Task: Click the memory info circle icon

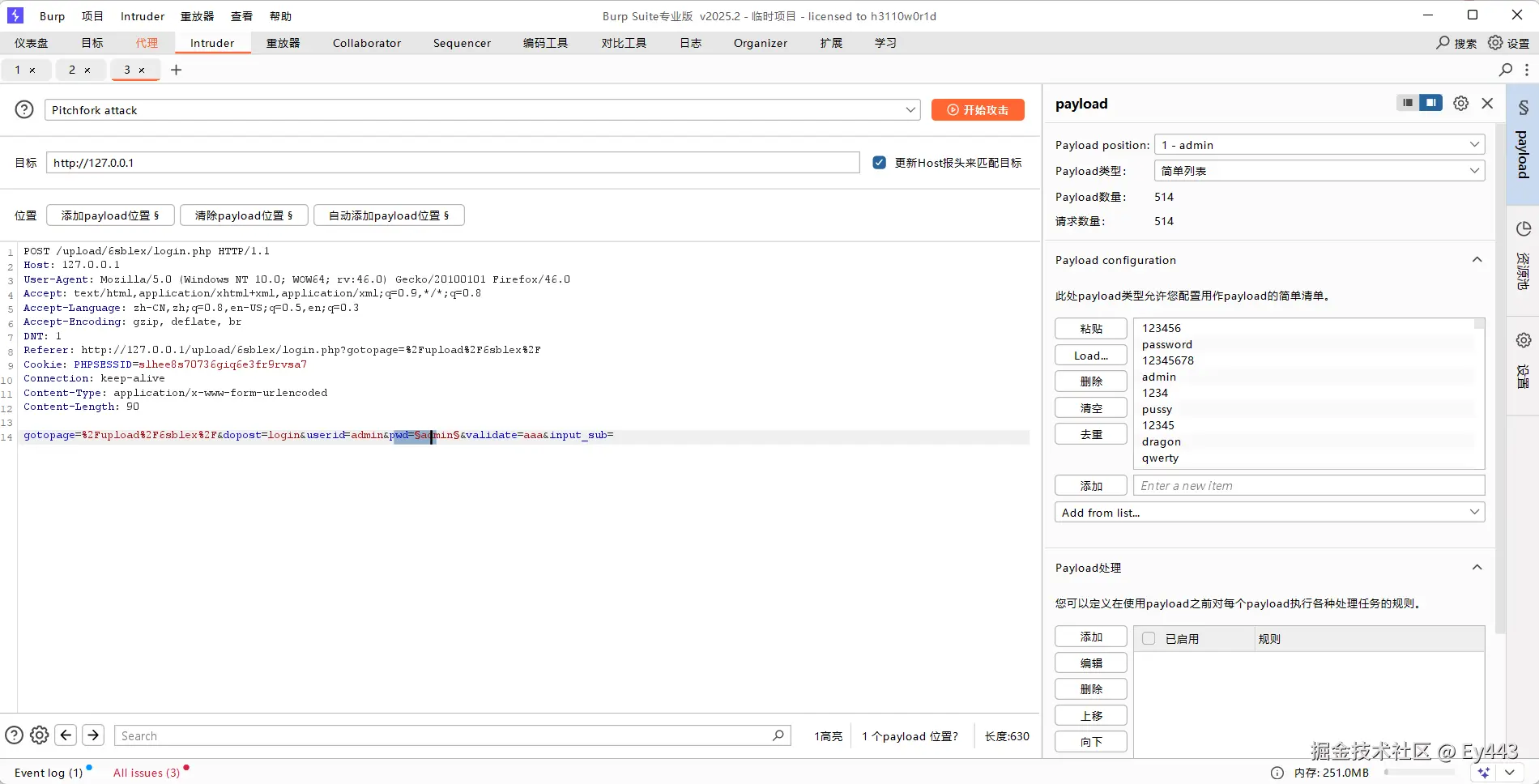Action: point(1277,773)
